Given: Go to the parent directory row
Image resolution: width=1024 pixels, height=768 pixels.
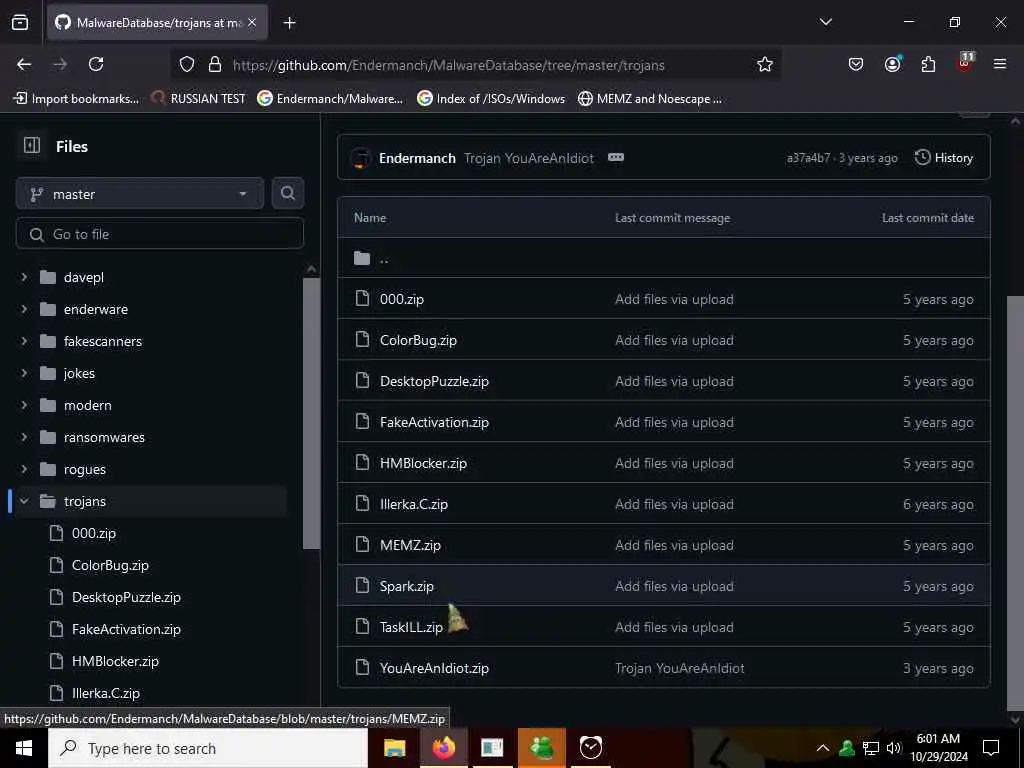Looking at the screenshot, I should point(664,258).
